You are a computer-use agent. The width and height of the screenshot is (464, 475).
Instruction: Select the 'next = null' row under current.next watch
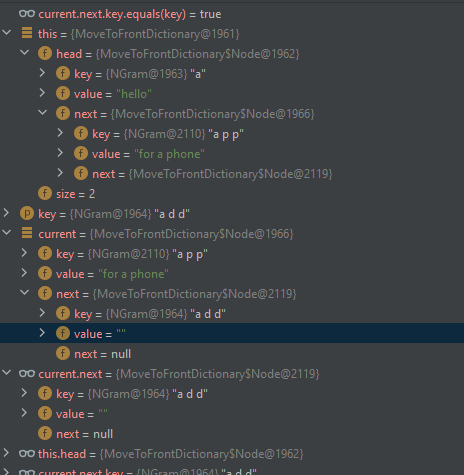coord(232,434)
